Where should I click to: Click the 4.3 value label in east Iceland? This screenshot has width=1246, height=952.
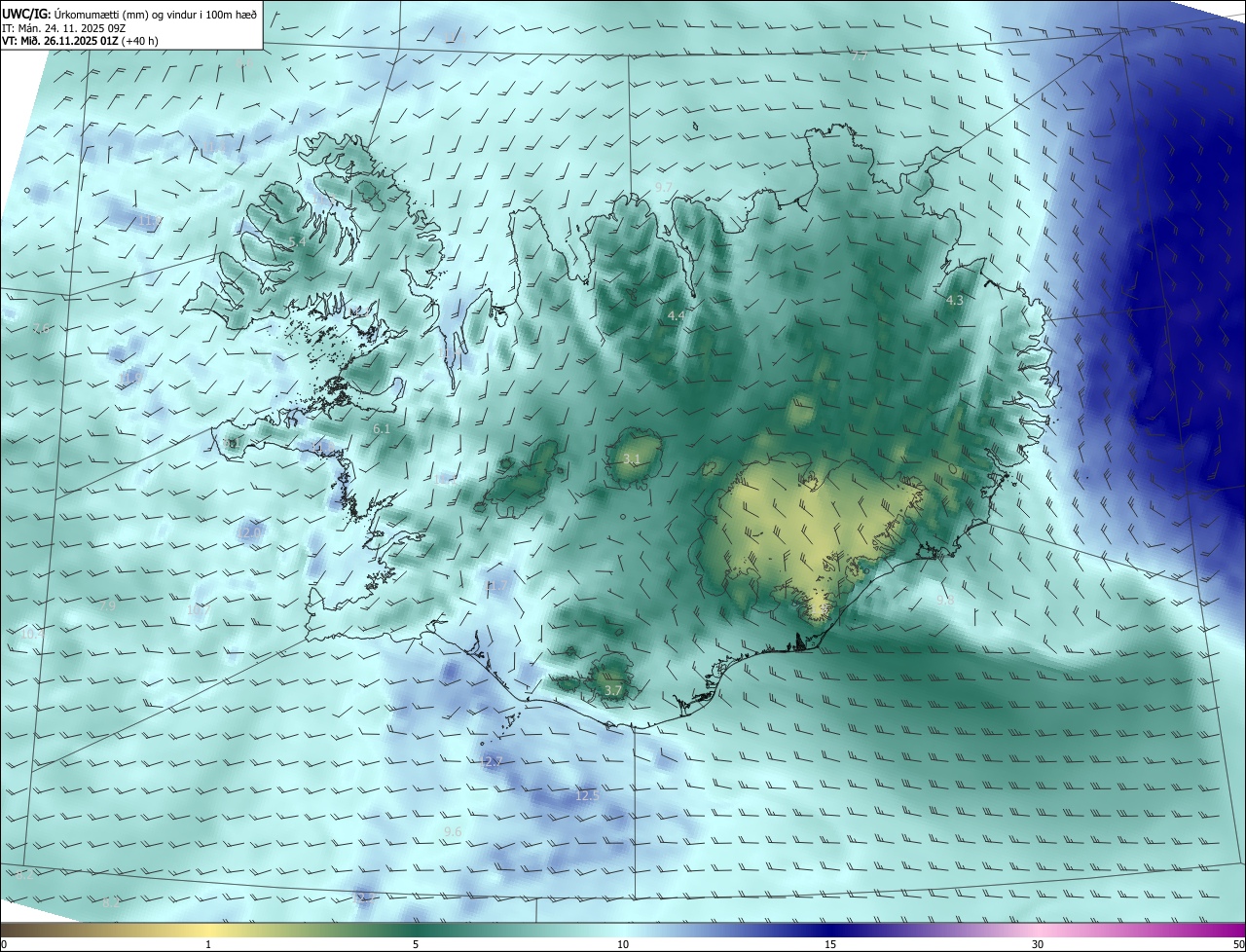tap(955, 301)
